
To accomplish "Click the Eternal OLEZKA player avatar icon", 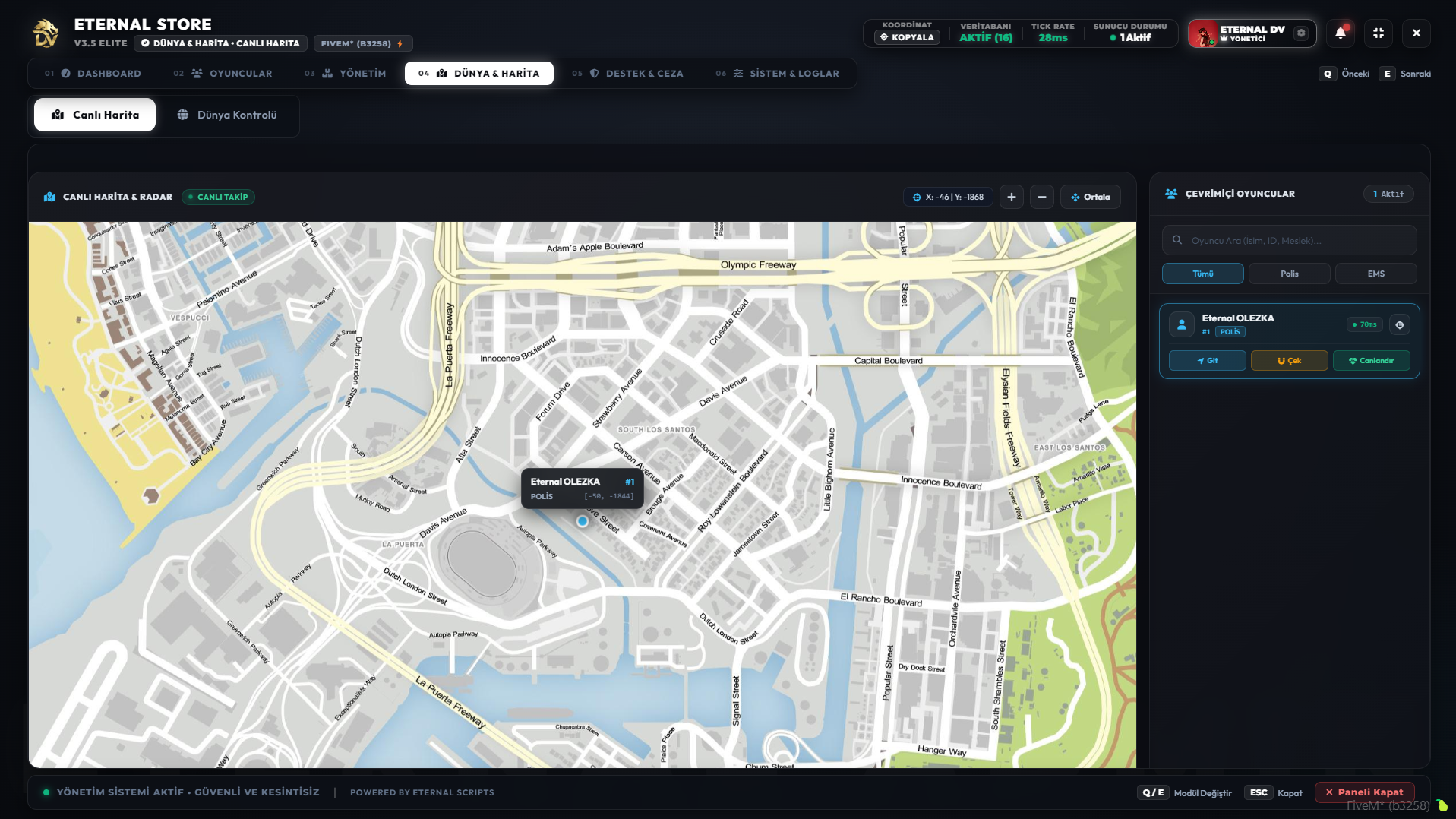I will (x=1182, y=325).
